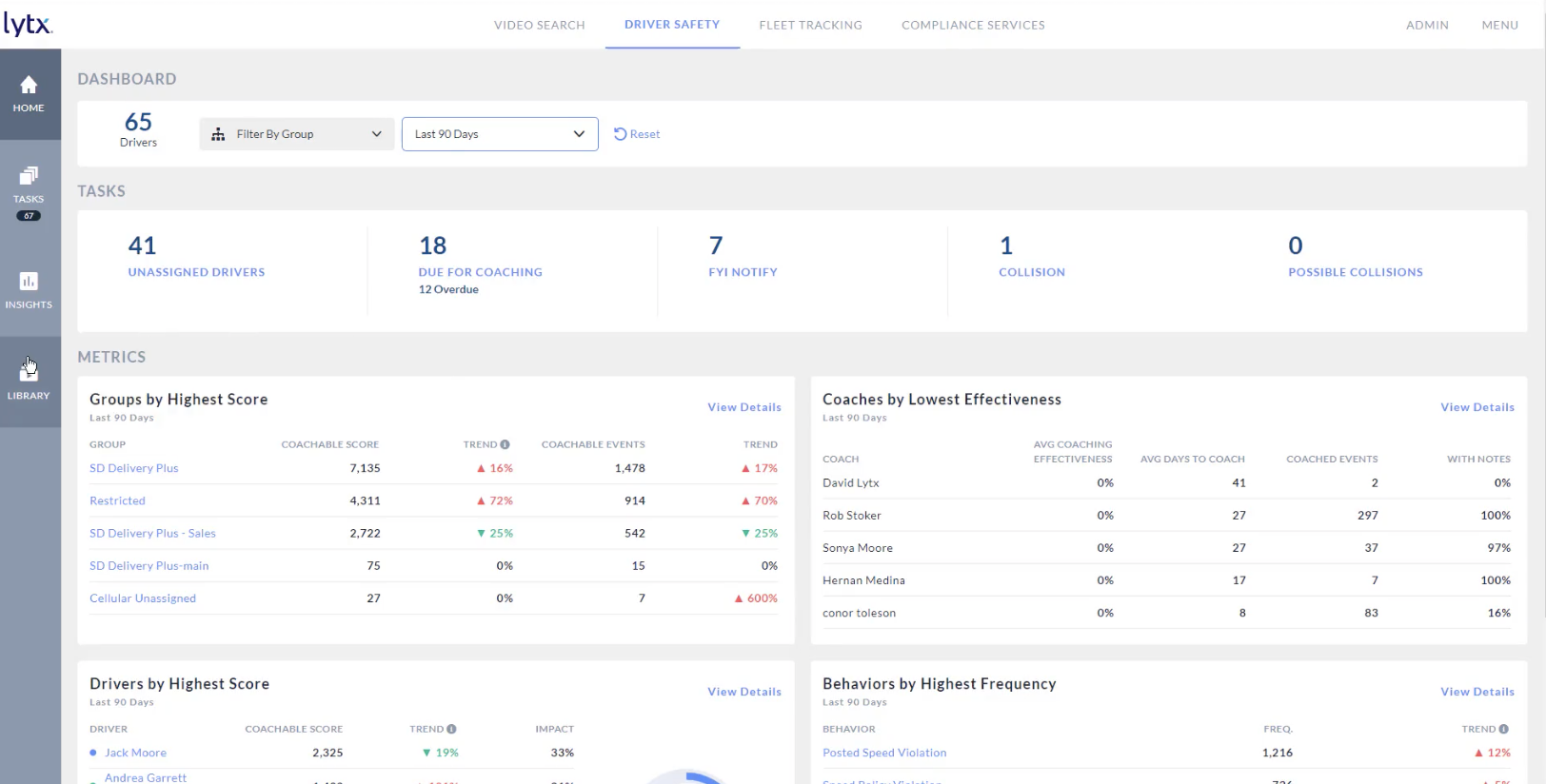The image size is (1546, 784).
Task: Click the Reset filters icon
Action: click(x=621, y=134)
